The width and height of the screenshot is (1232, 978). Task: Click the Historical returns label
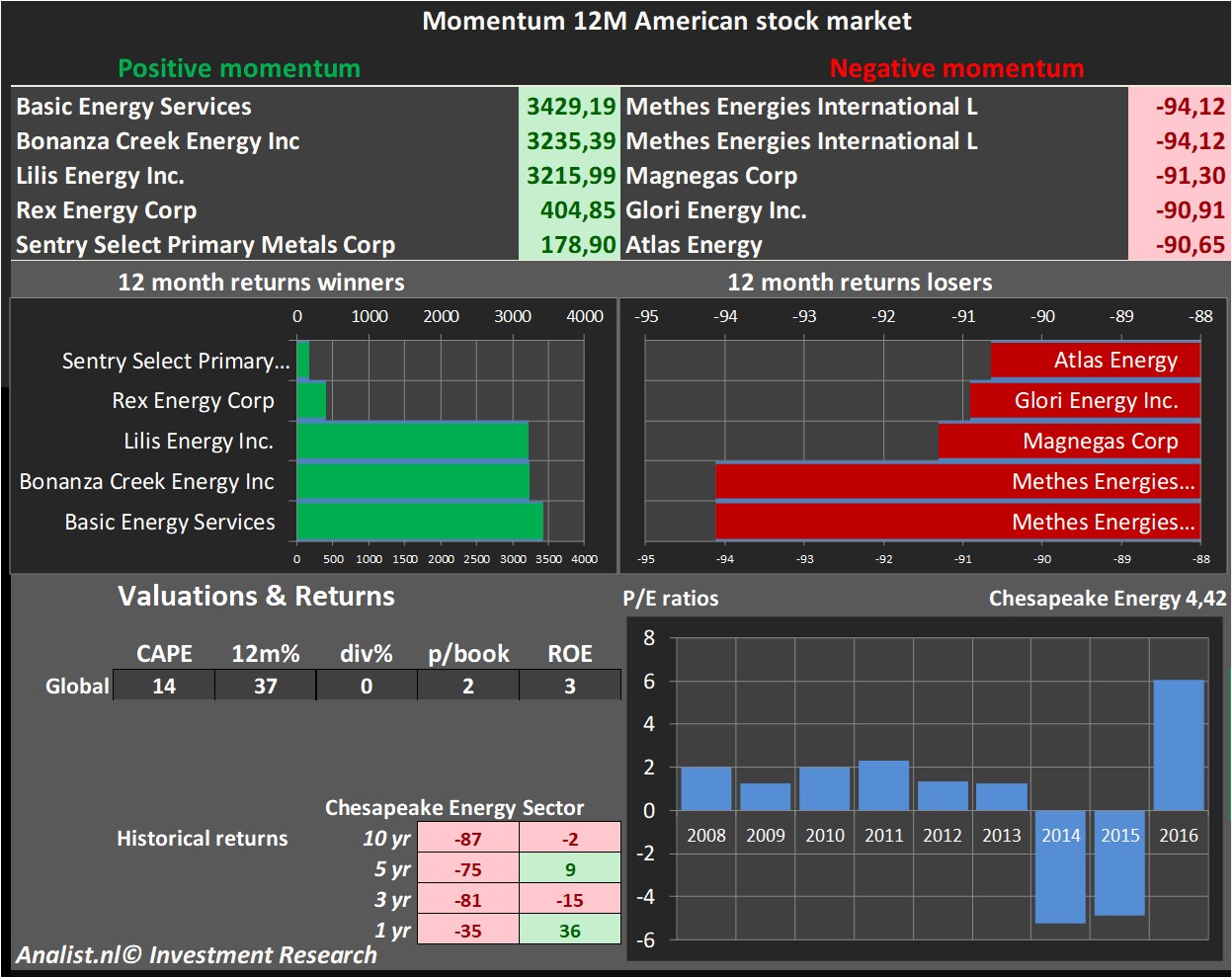pyautogui.click(x=203, y=839)
